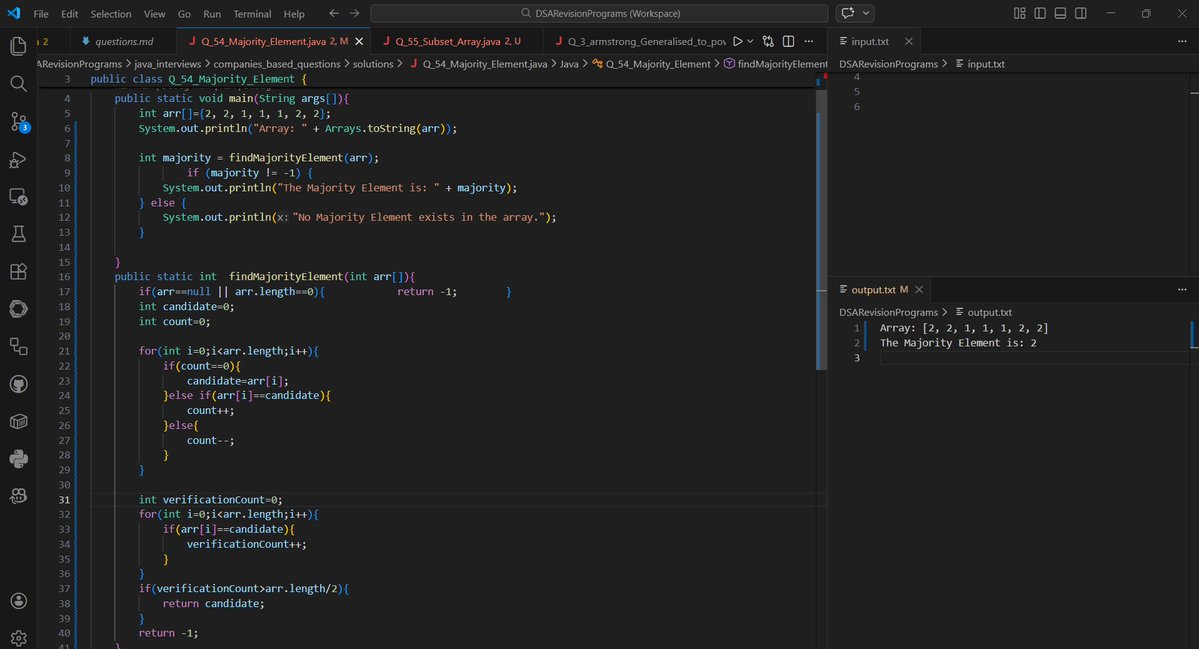Go forward with the right arrow
The width and height of the screenshot is (1199, 649).
tap(354, 13)
